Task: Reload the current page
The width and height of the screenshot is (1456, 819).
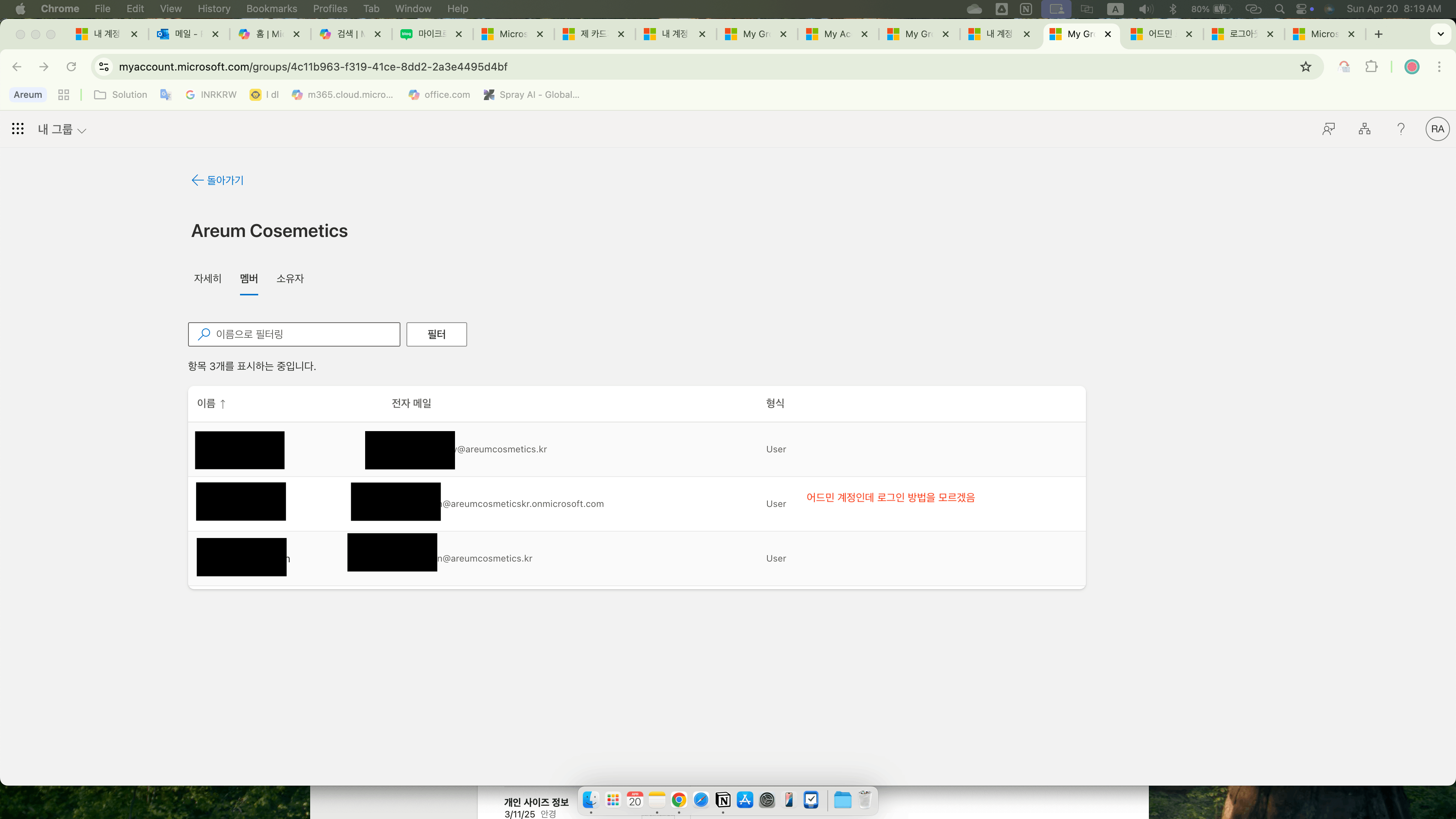Action: click(x=71, y=67)
